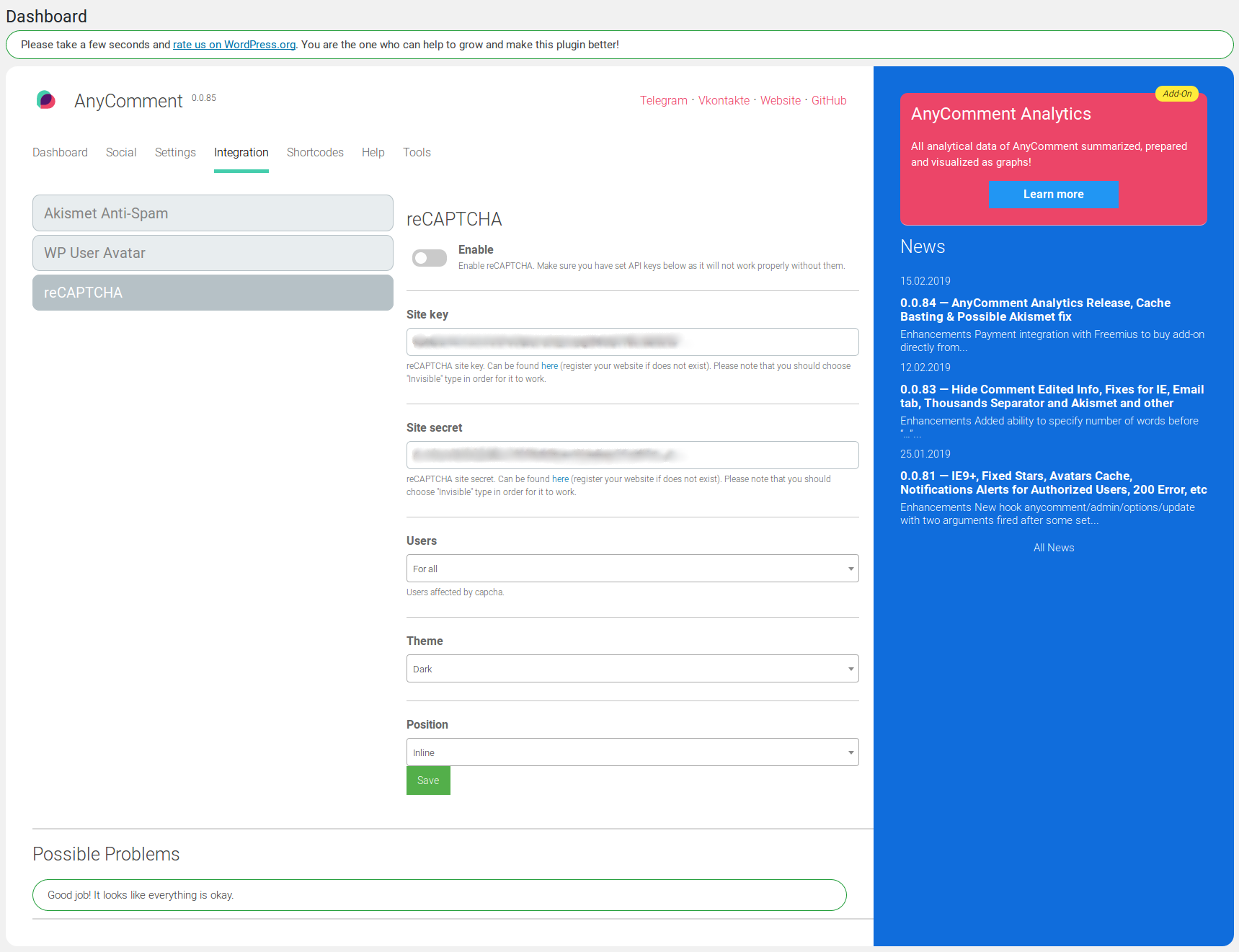
Task: Open the Telegram link
Action: point(664,101)
